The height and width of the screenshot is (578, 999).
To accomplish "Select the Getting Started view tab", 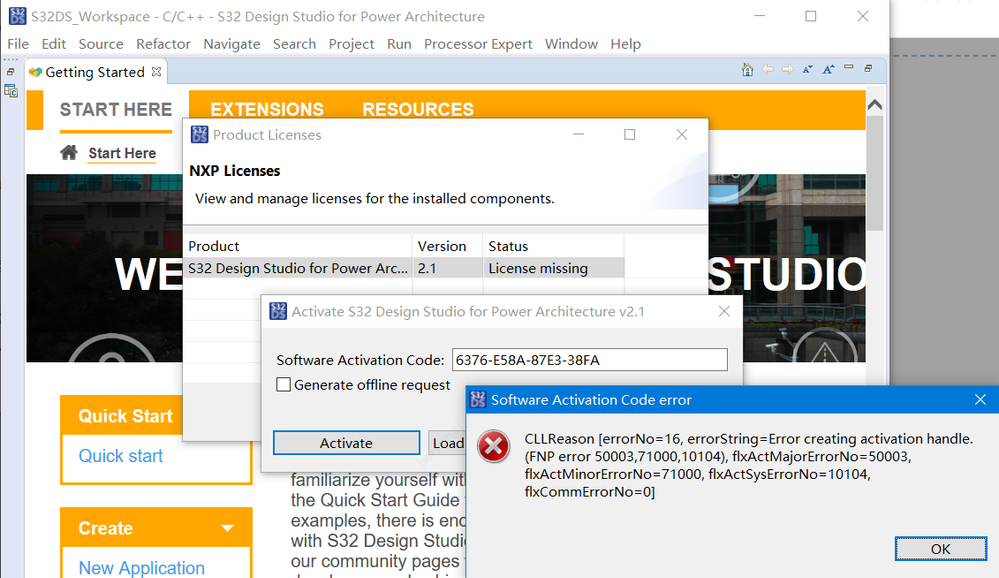I will coord(94,72).
